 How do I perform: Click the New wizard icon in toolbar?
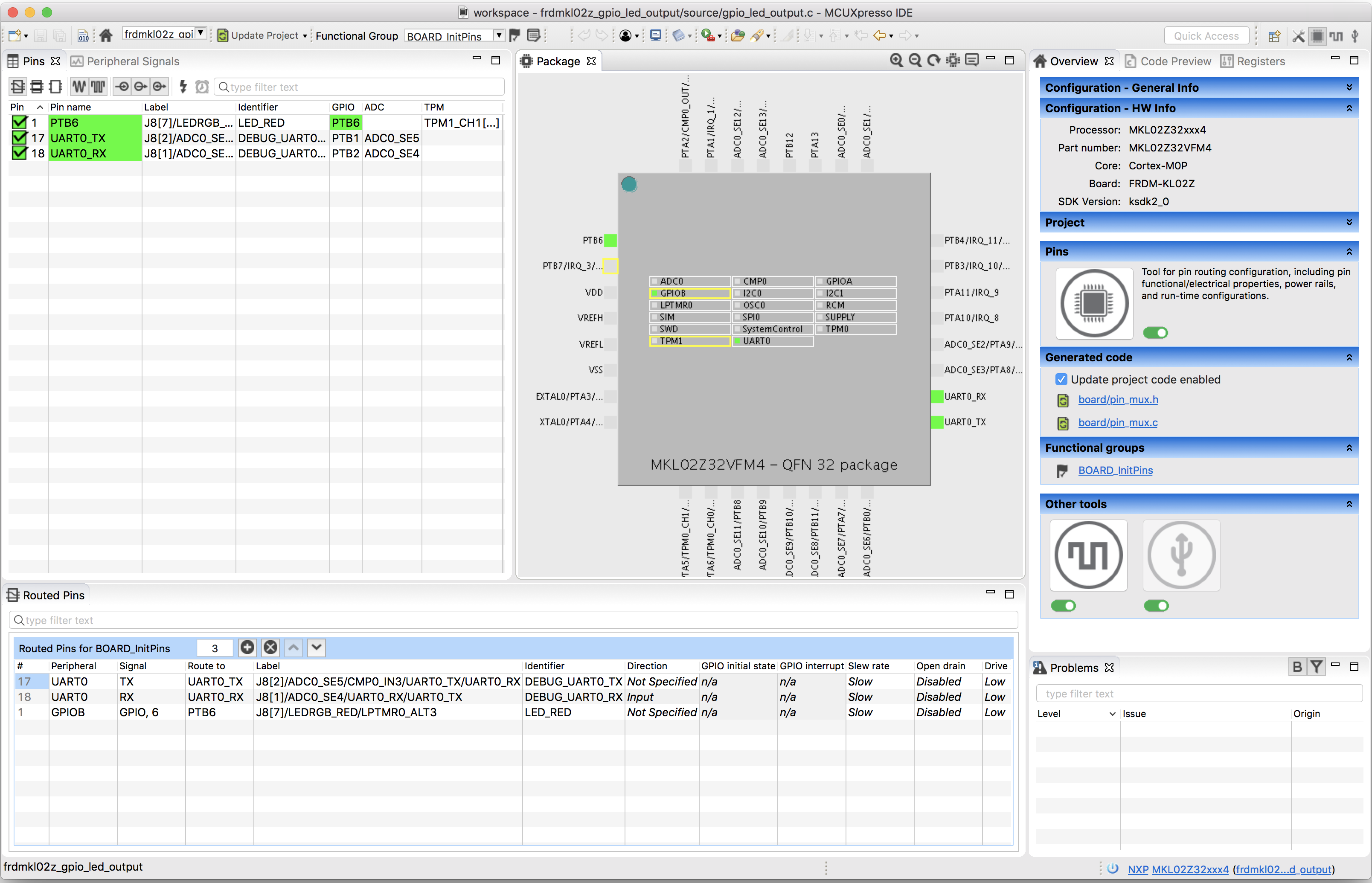pyautogui.click(x=15, y=35)
